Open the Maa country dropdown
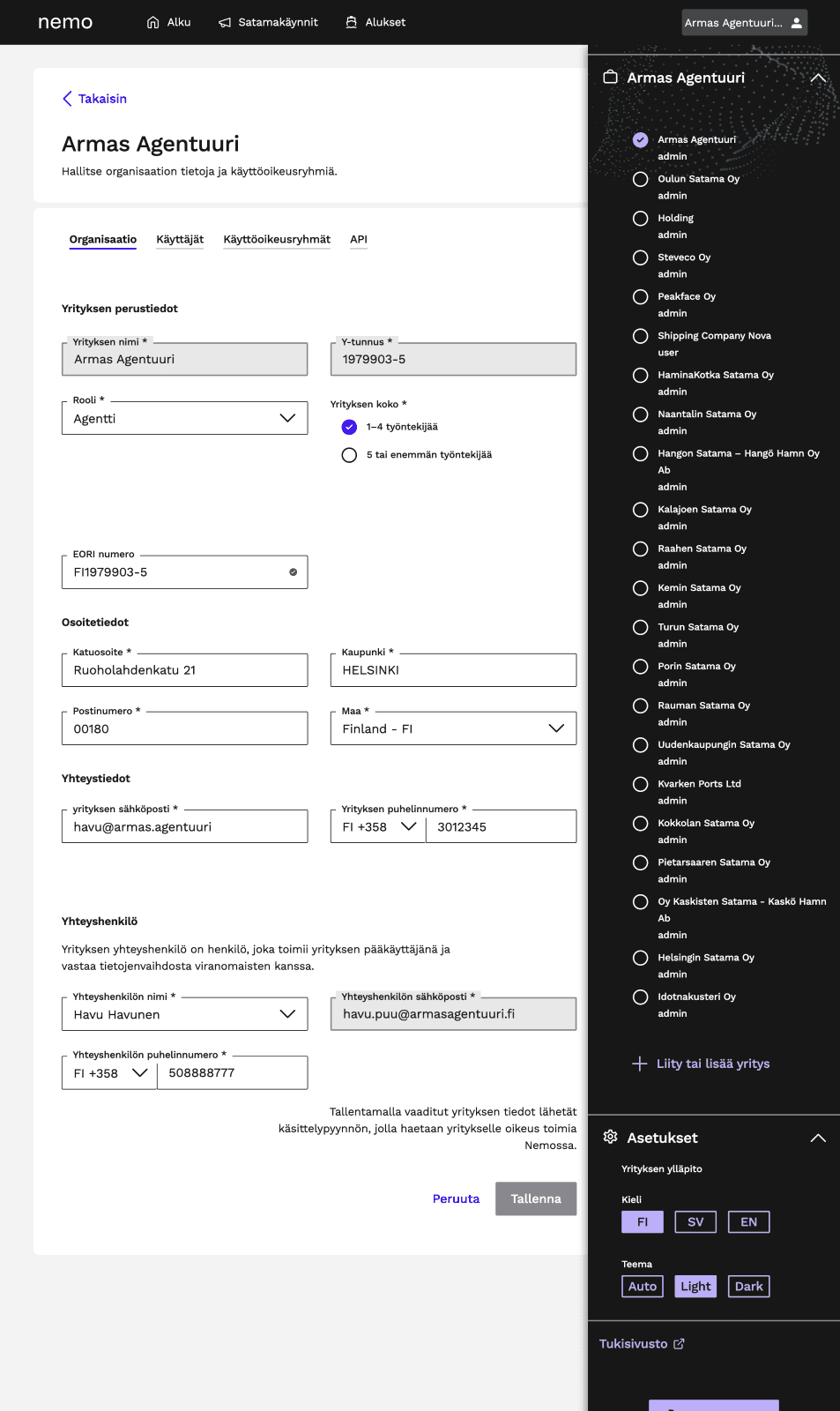The height and width of the screenshot is (1411, 840). pyautogui.click(x=453, y=728)
